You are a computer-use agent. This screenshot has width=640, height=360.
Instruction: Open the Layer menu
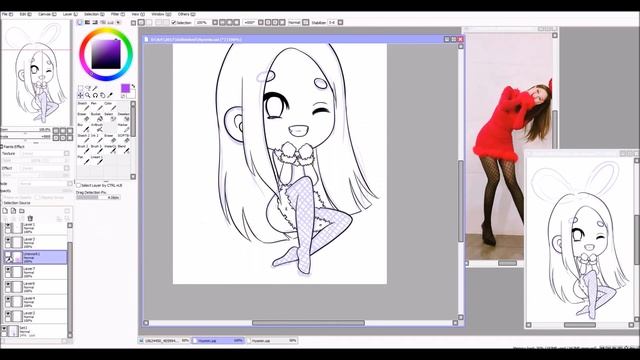pos(70,14)
